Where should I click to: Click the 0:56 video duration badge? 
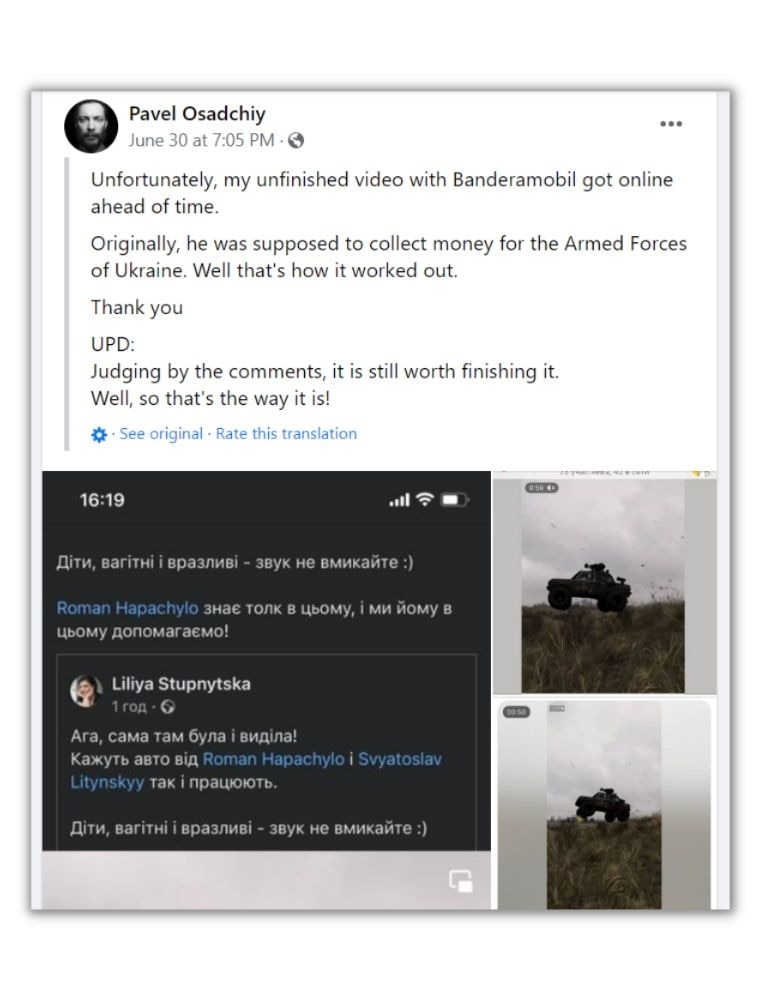(541, 487)
